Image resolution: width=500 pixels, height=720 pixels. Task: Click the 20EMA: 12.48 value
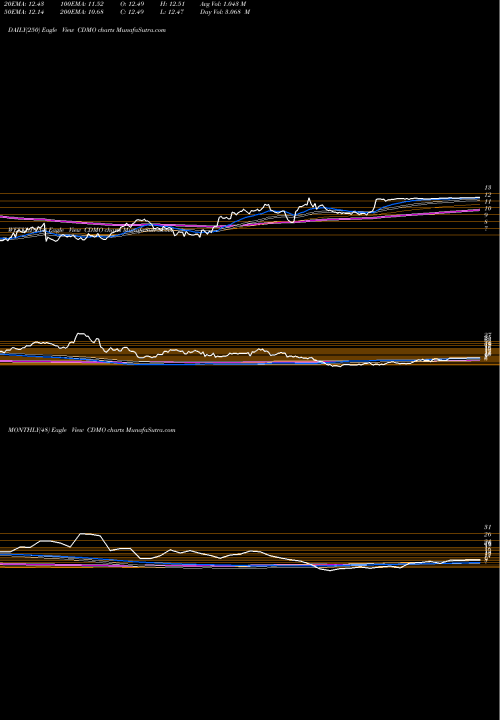pyautogui.click(x=23, y=4)
